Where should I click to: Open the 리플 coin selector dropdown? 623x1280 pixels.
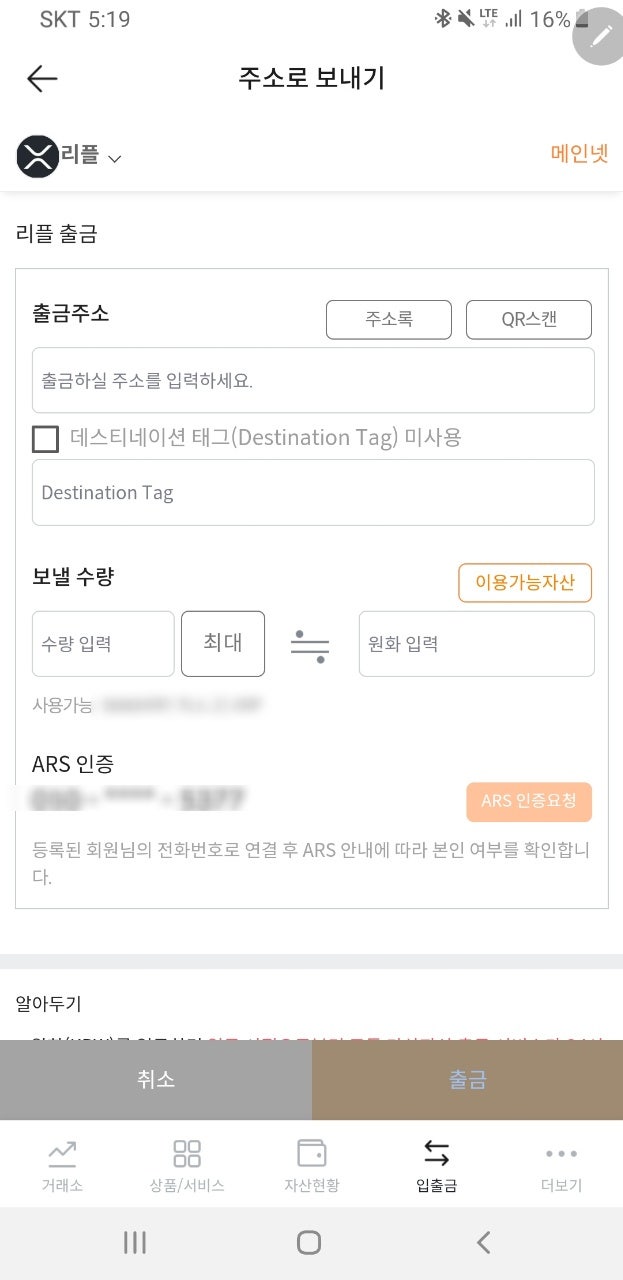(113, 157)
